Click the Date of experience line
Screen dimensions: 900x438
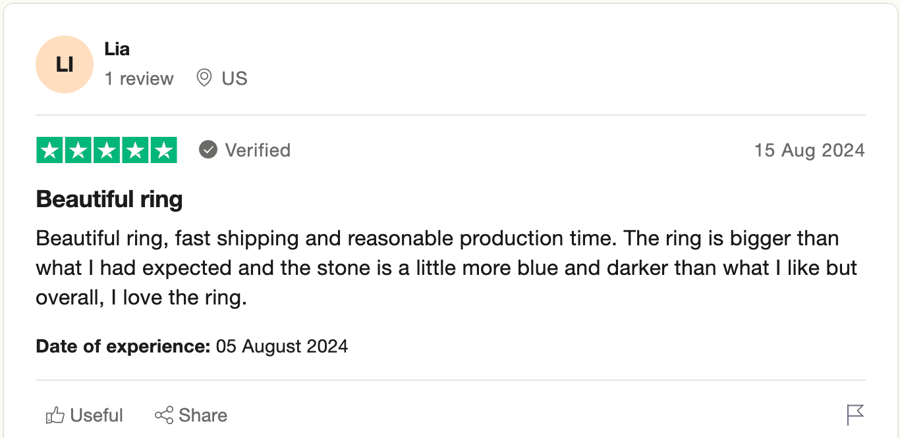(192, 346)
